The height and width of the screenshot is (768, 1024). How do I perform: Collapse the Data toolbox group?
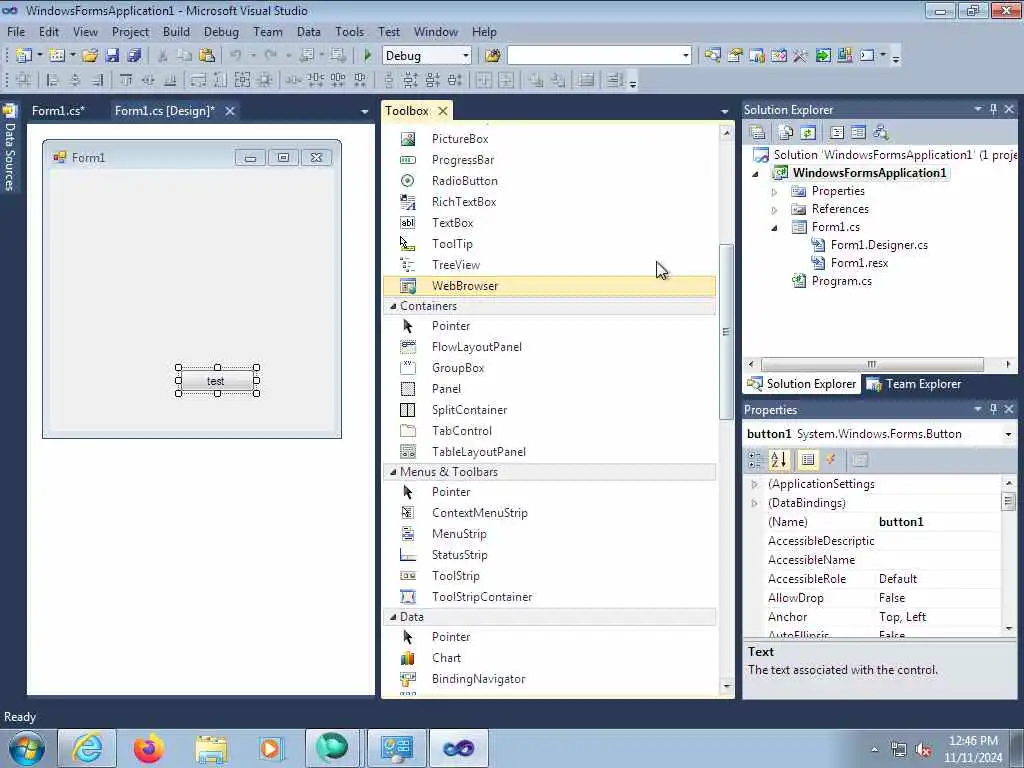[393, 616]
